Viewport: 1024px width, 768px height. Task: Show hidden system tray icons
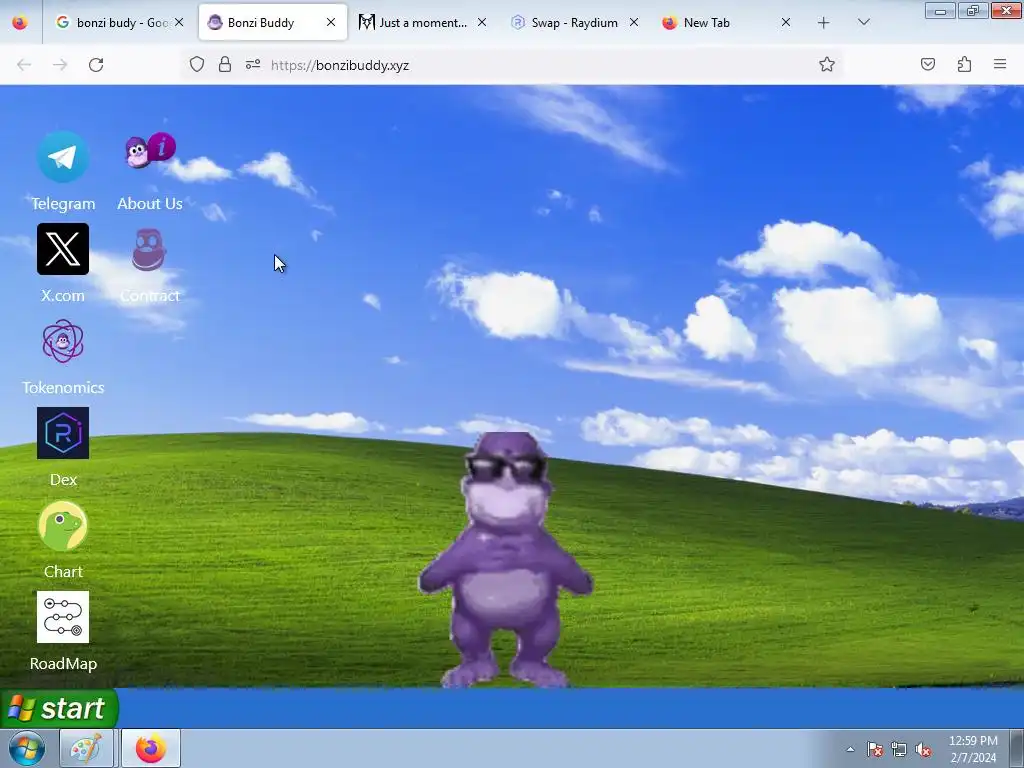(850, 749)
